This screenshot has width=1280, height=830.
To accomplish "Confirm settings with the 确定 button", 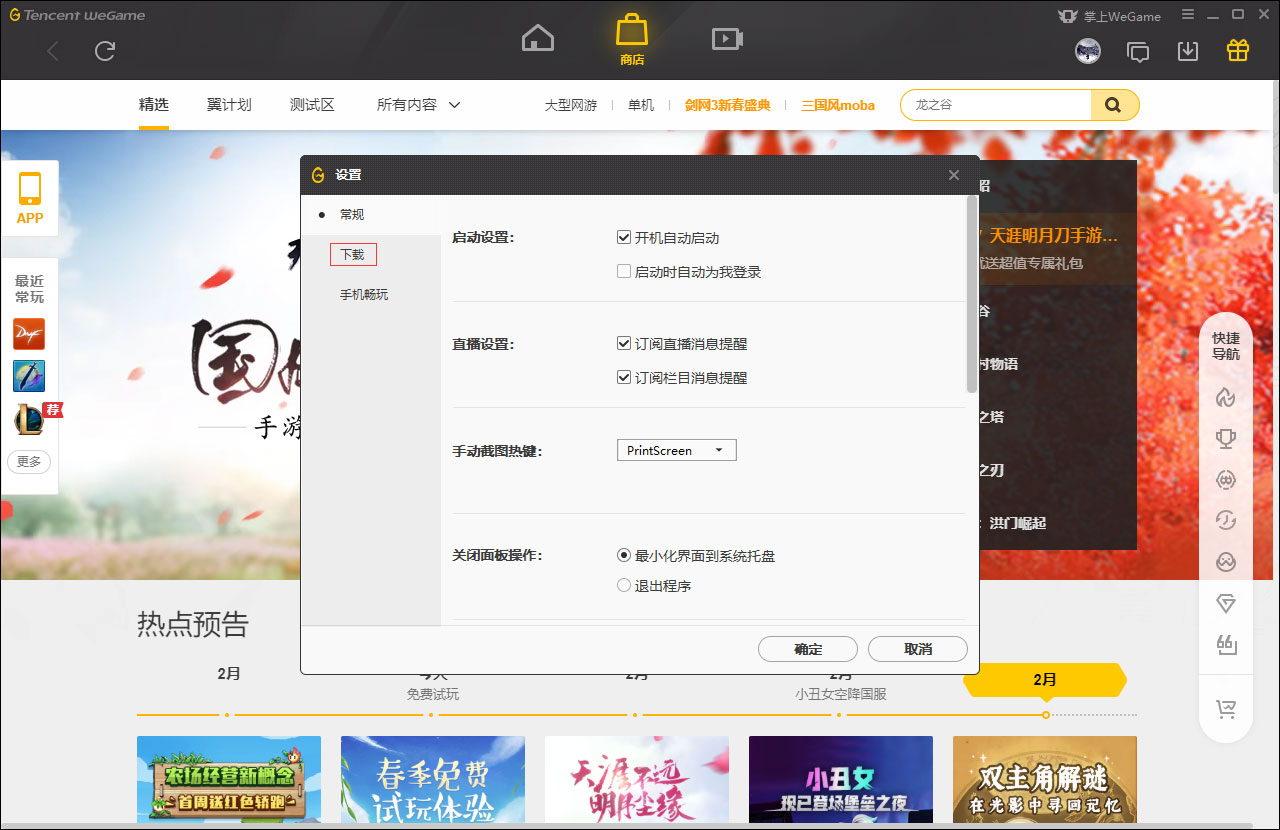I will (807, 649).
